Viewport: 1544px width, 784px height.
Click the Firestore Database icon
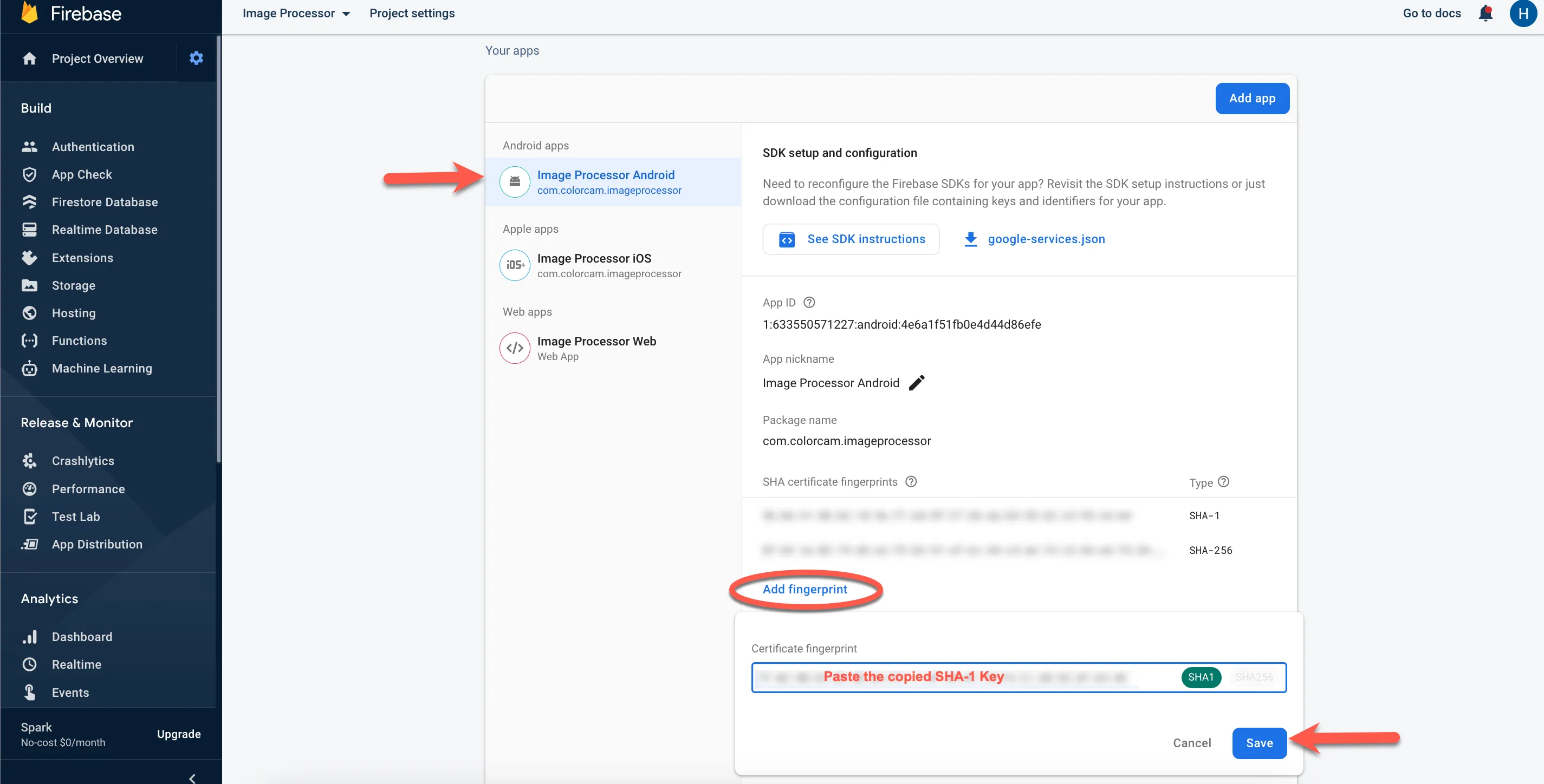[29, 202]
